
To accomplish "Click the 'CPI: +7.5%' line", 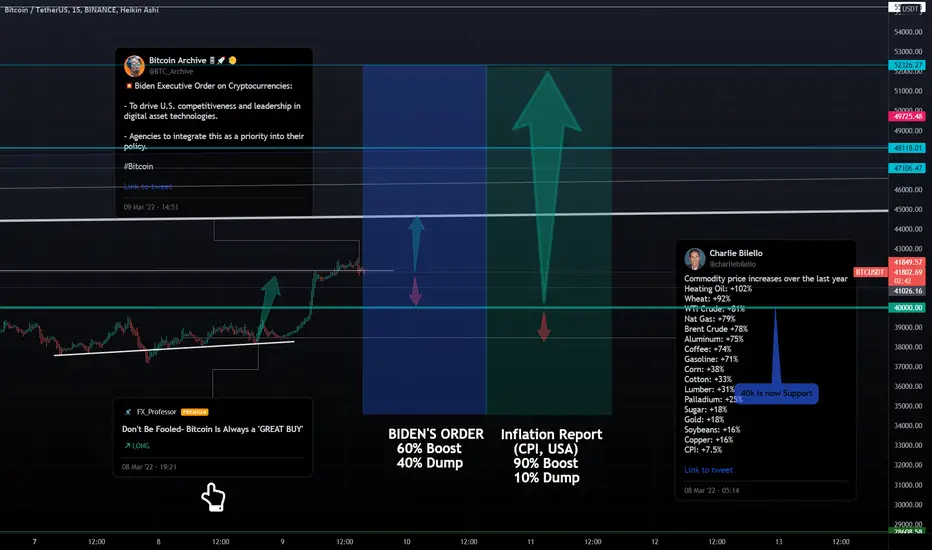I will tap(703, 450).
